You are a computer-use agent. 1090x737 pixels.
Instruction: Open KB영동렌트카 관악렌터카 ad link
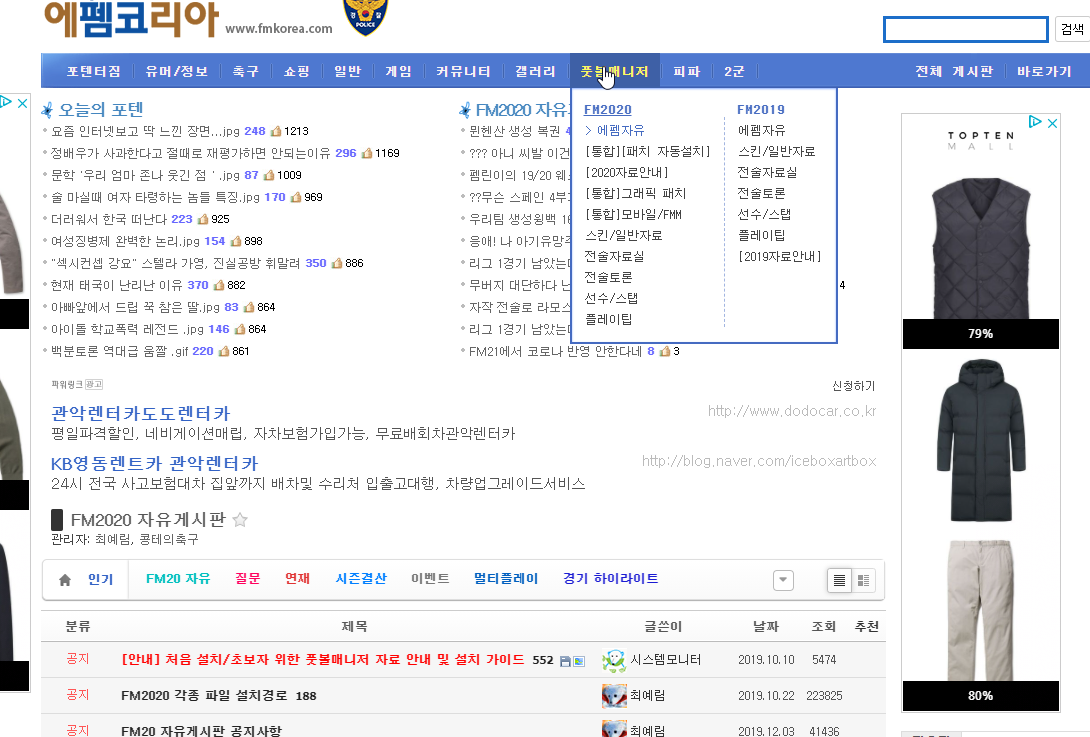(154, 464)
